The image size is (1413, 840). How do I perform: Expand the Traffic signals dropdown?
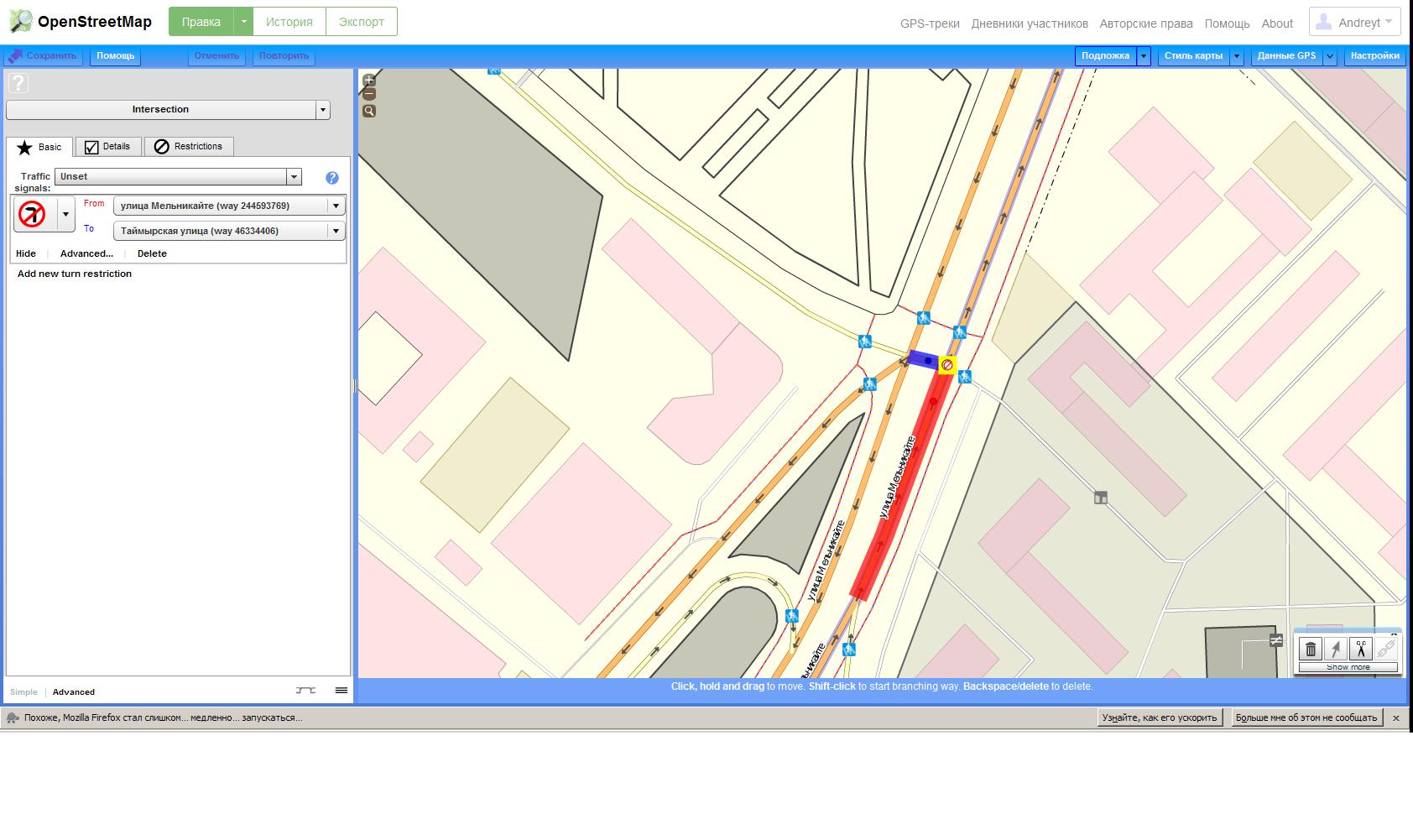[x=294, y=177]
